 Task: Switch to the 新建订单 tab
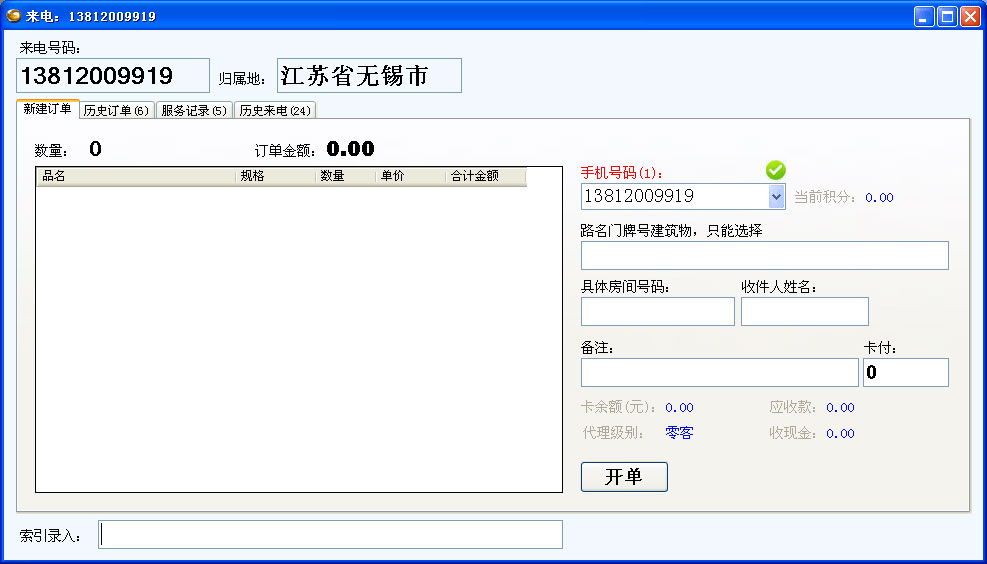[47, 109]
